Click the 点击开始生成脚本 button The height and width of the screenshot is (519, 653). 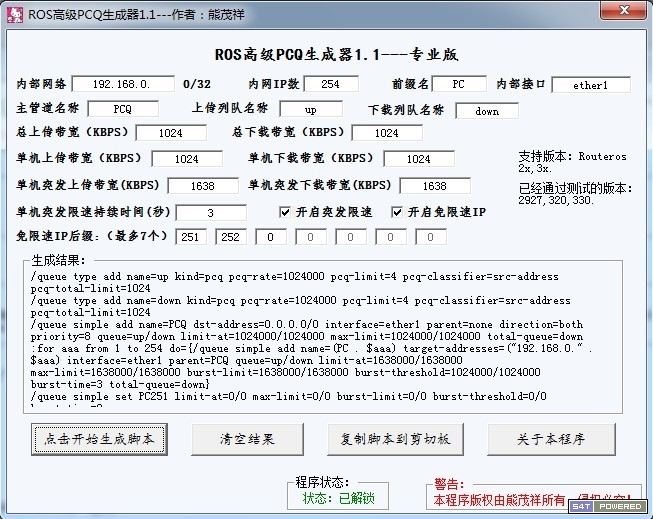tap(98, 439)
